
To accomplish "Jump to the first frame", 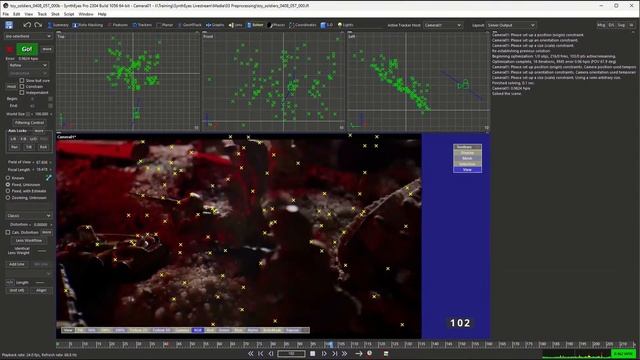I will point(251,353).
